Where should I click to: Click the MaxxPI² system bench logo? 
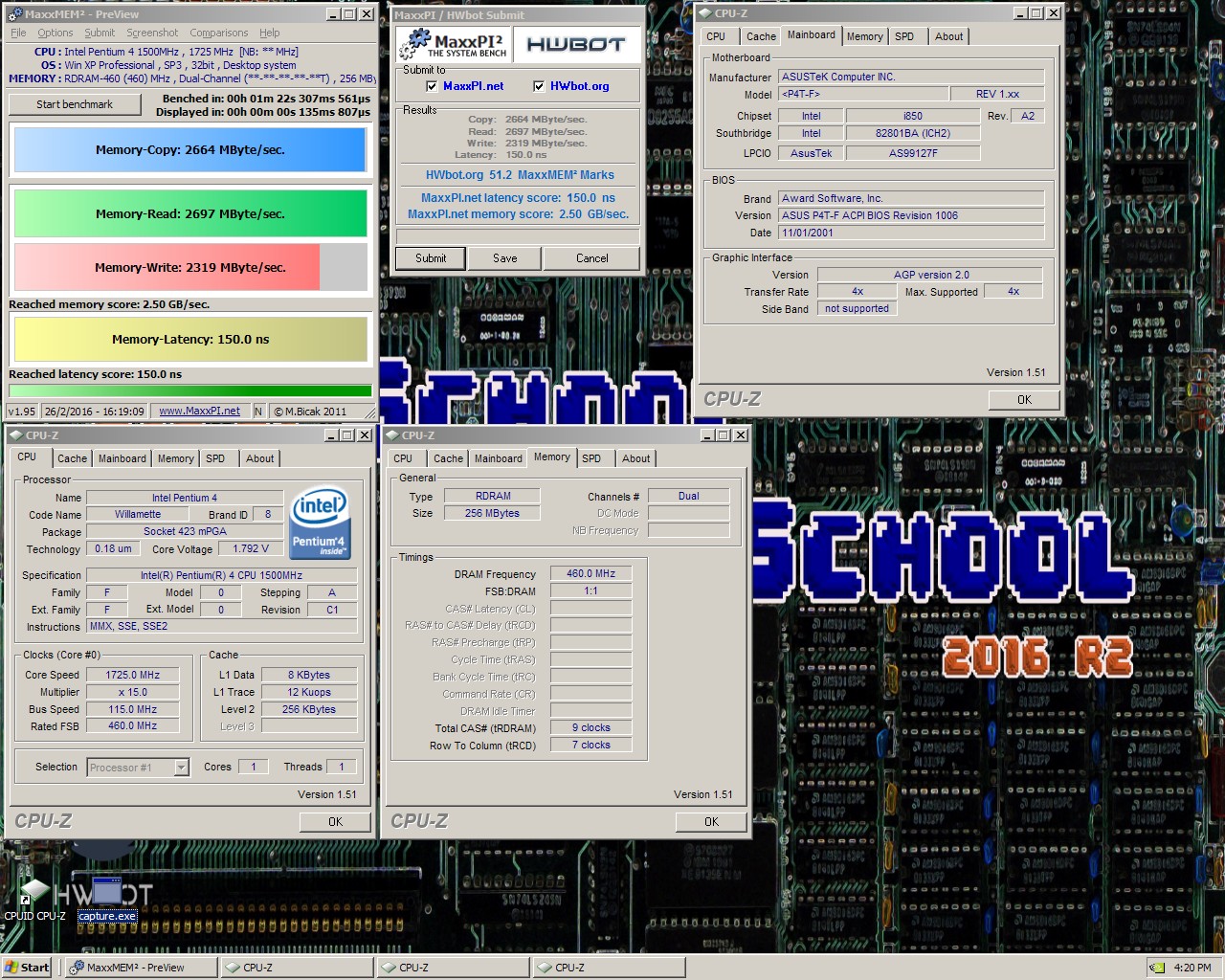pyautogui.click(x=452, y=44)
